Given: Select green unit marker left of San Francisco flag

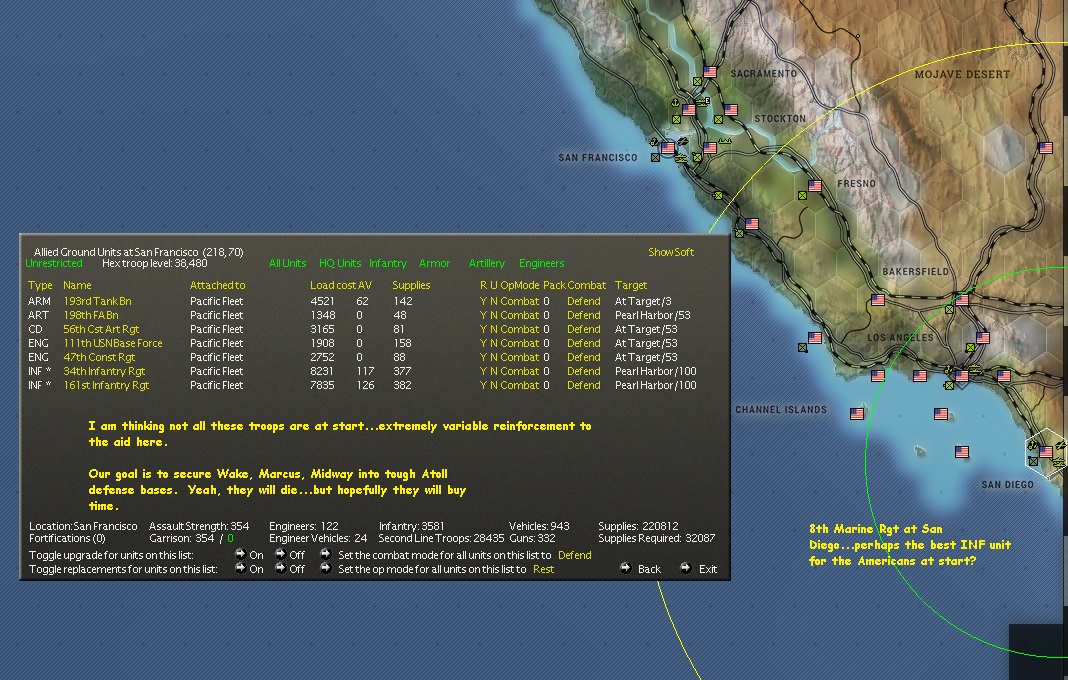Looking at the screenshot, I should pos(655,157).
